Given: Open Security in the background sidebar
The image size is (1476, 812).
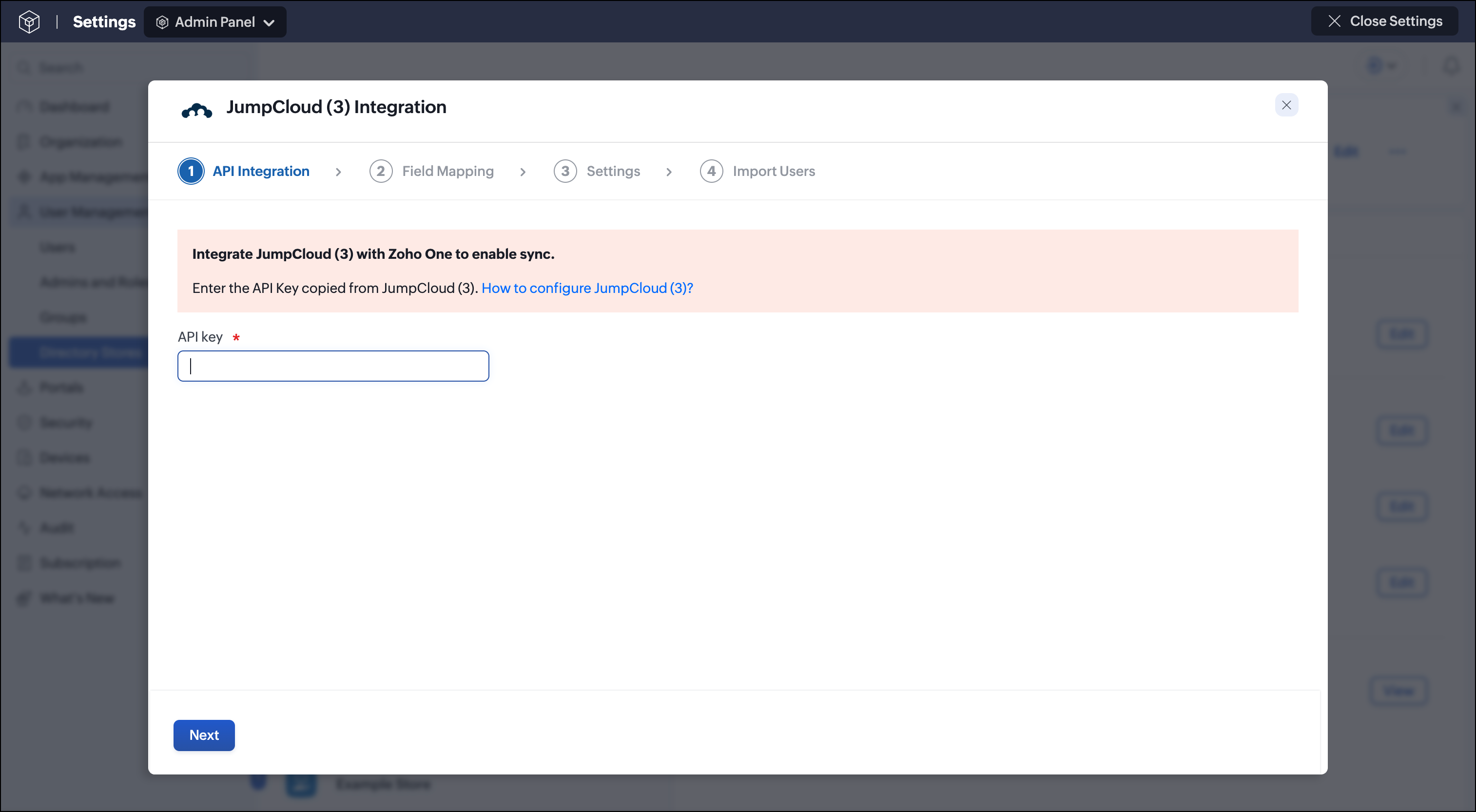Looking at the screenshot, I should click(x=66, y=423).
